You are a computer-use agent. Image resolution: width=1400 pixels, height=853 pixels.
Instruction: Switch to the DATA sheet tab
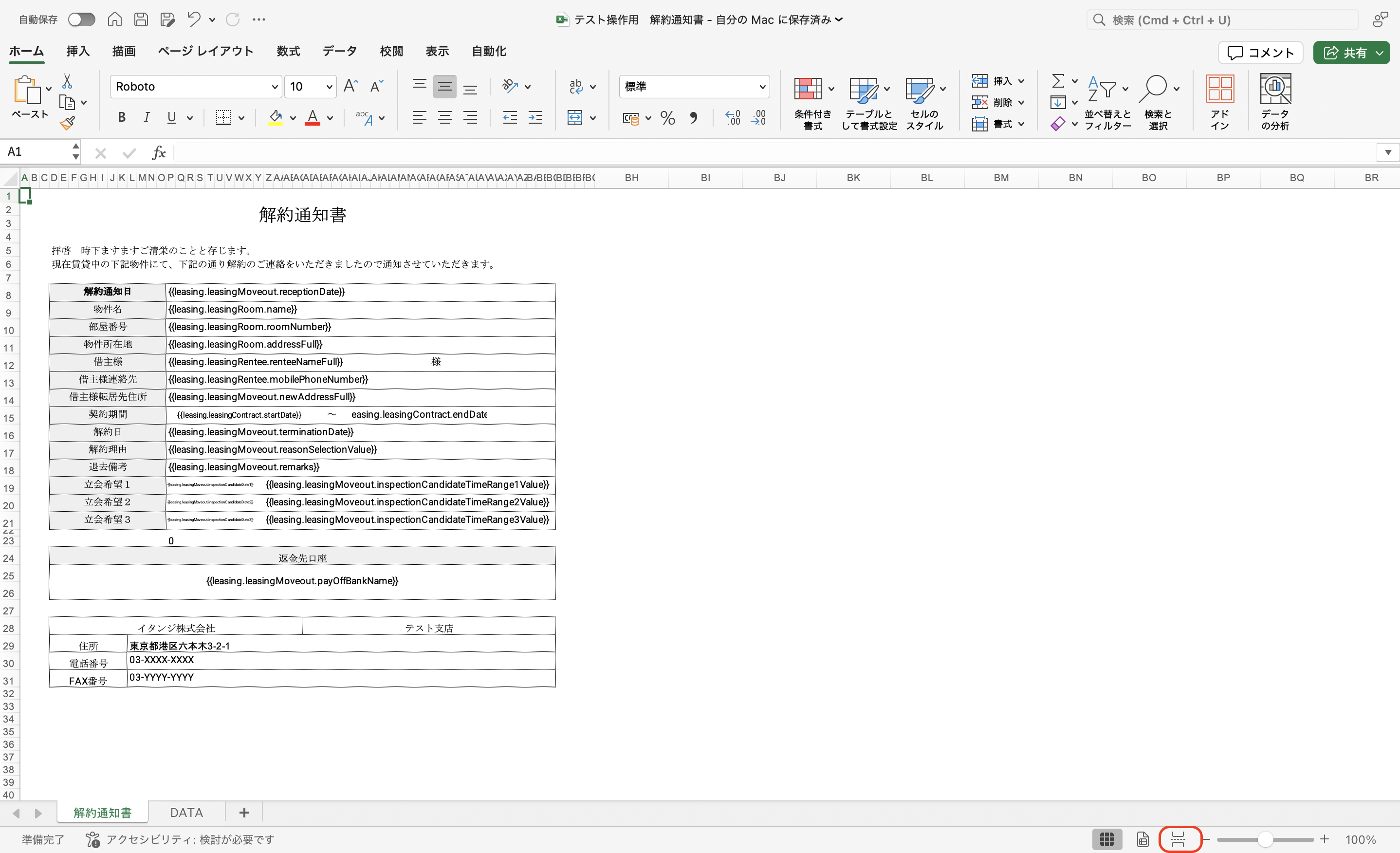pyautogui.click(x=186, y=813)
